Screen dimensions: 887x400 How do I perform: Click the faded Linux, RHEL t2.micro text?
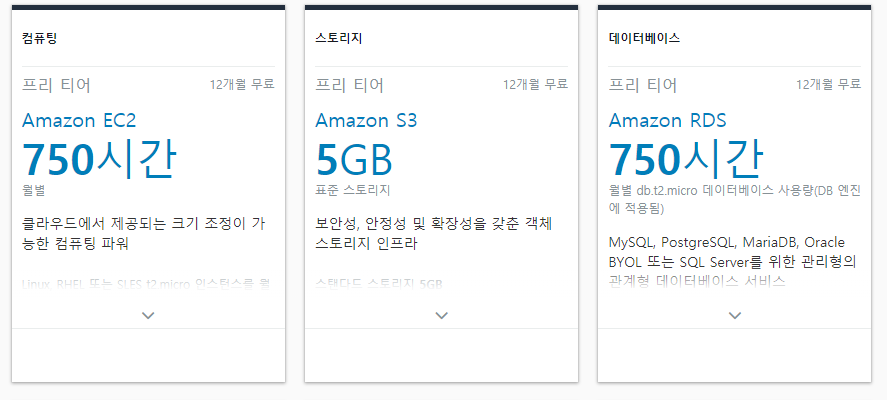pyautogui.click(x=146, y=283)
